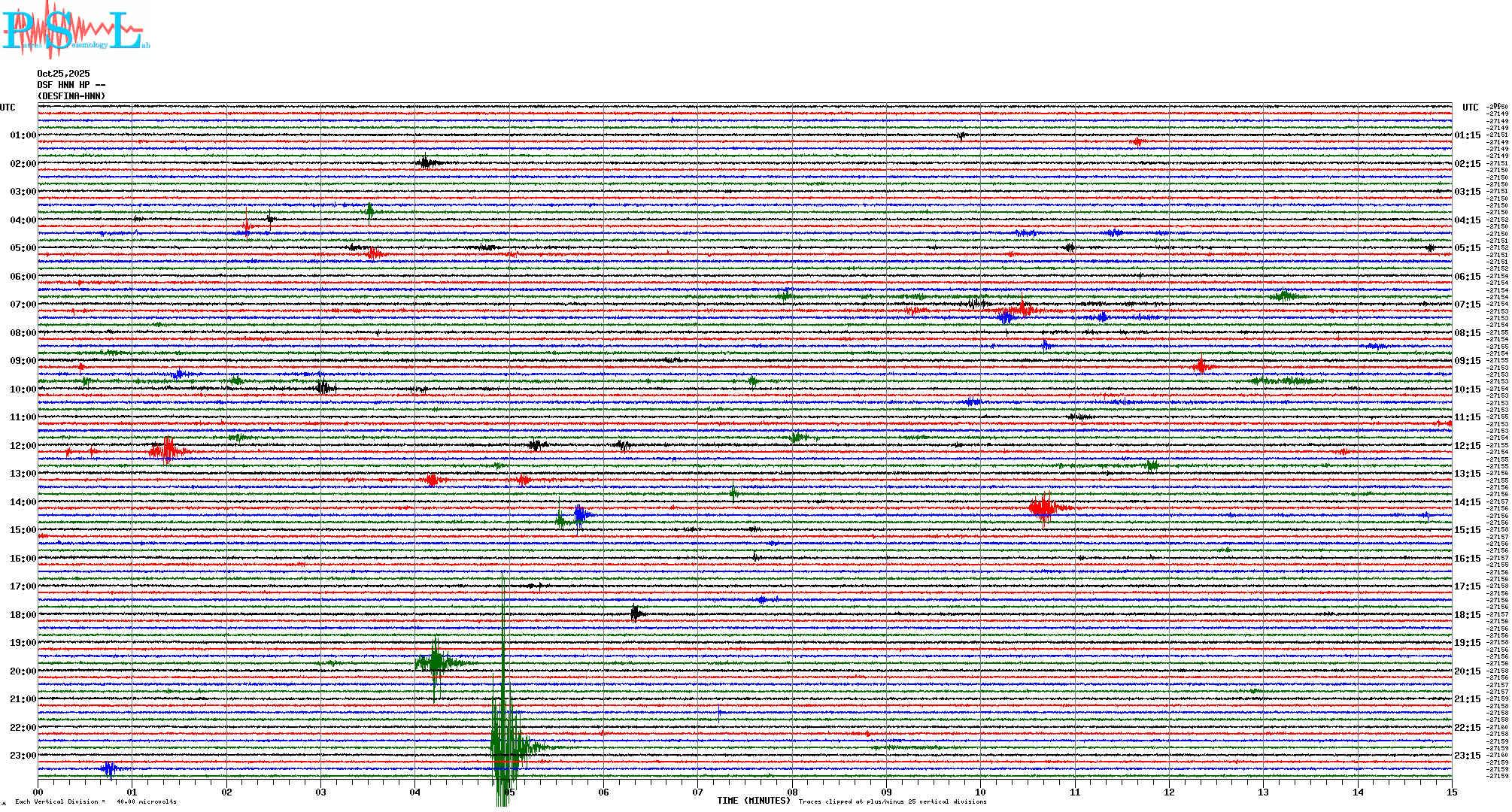Viewport: 1512px width, 812px height.
Task: Click the DSF HNN HP station text
Action: [x=71, y=85]
